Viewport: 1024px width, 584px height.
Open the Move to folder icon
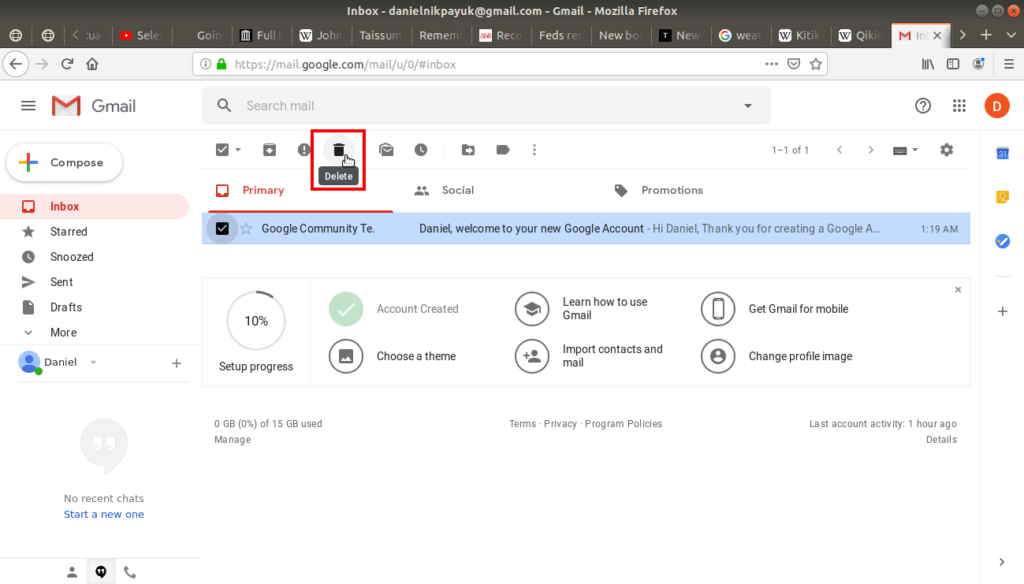click(468, 150)
